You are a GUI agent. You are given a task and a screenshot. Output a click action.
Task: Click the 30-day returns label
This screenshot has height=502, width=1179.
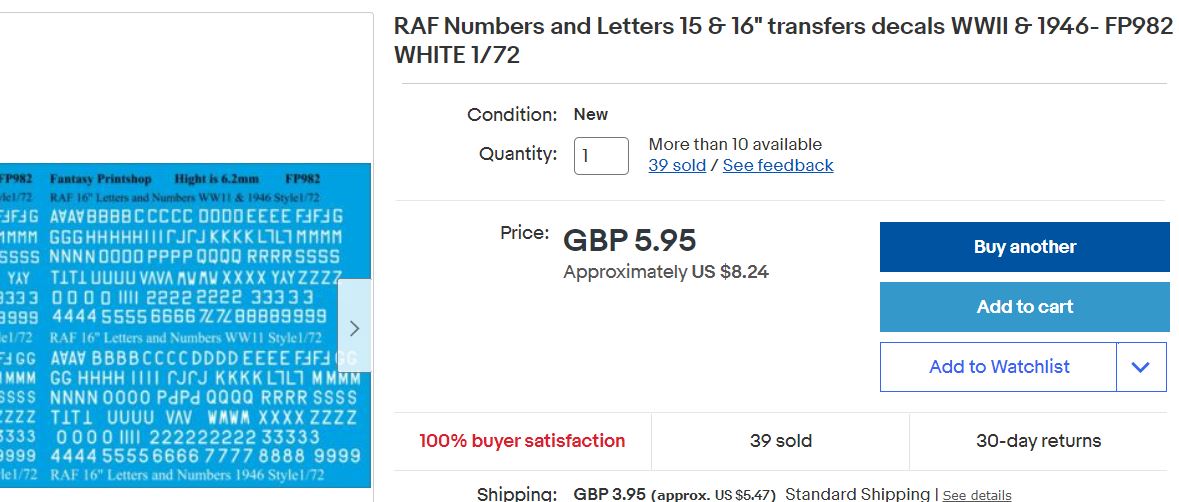1038,441
